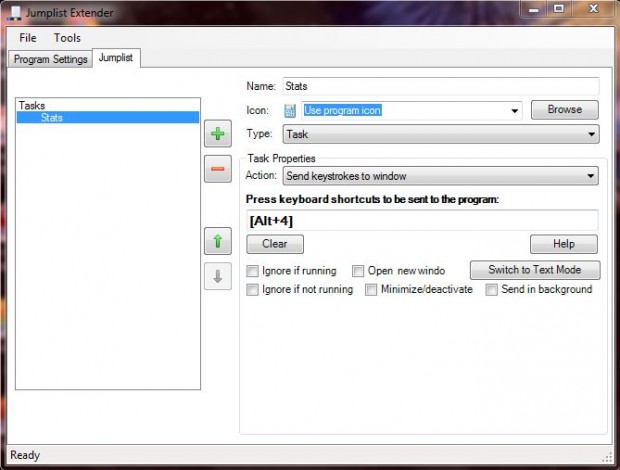
Task: Open the Icon dropdown arrow
Action: point(516,111)
